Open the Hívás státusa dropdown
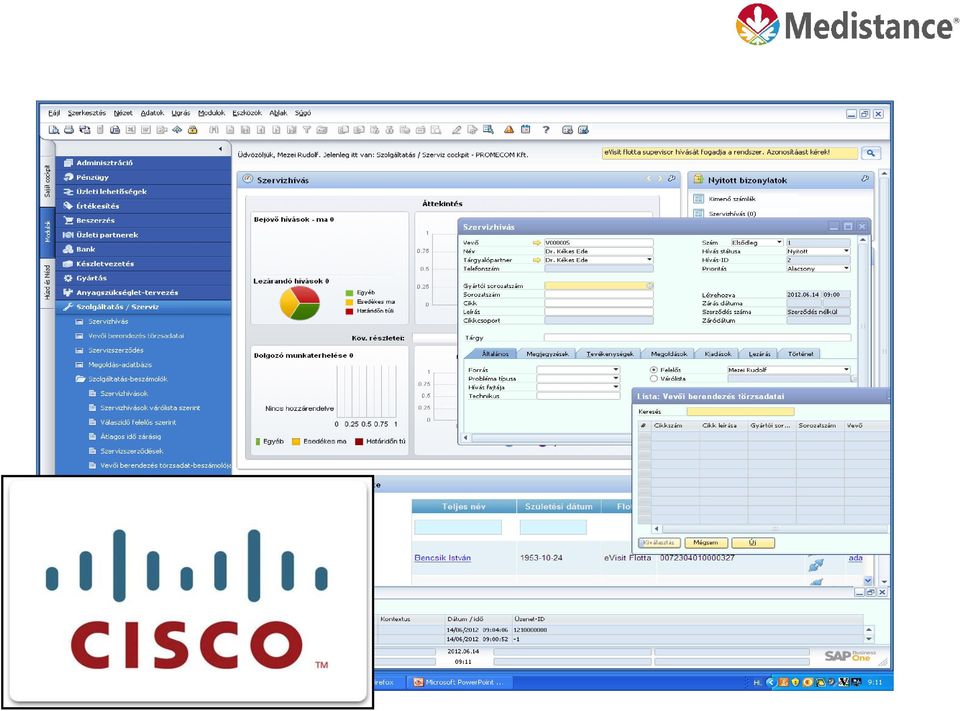960x711 pixels. pos(818,251)
